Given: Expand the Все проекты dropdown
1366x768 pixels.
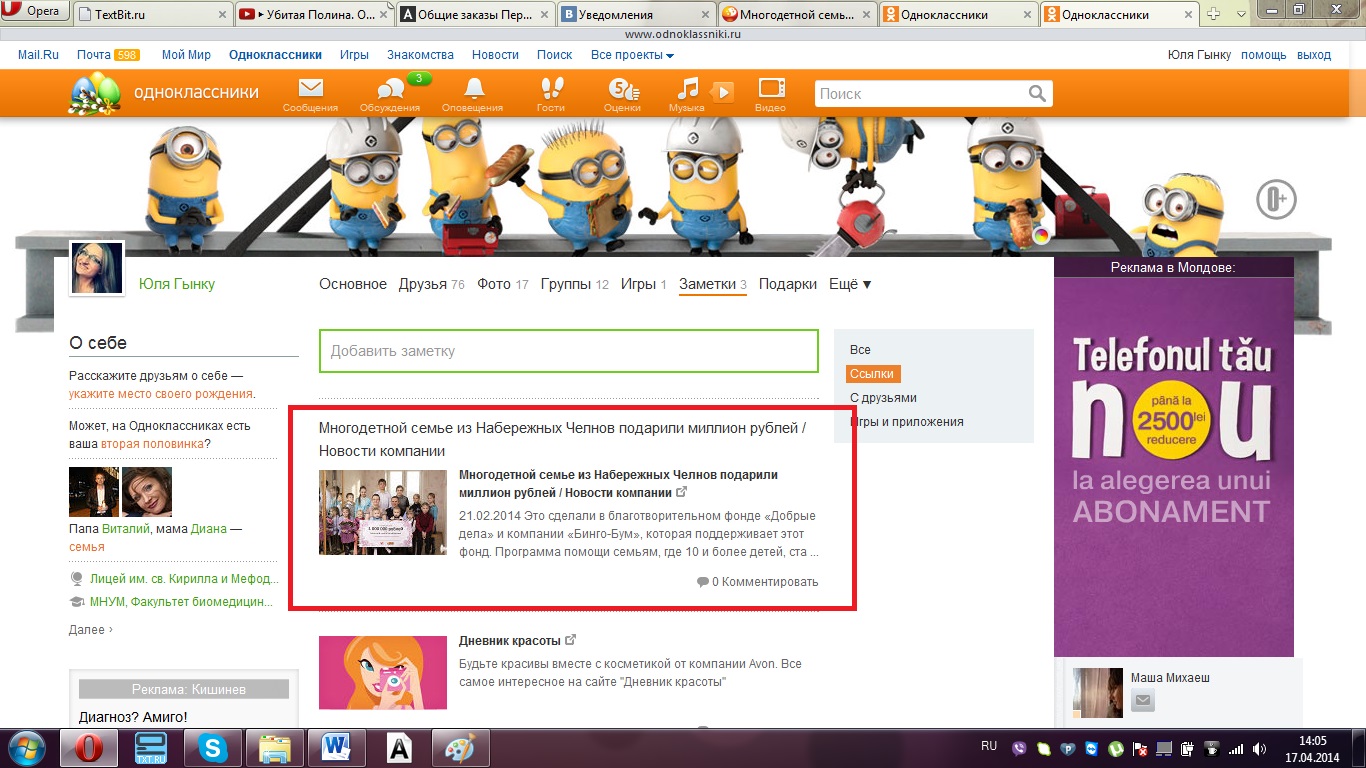Looking at the screenshot, I should pos(632,55).
